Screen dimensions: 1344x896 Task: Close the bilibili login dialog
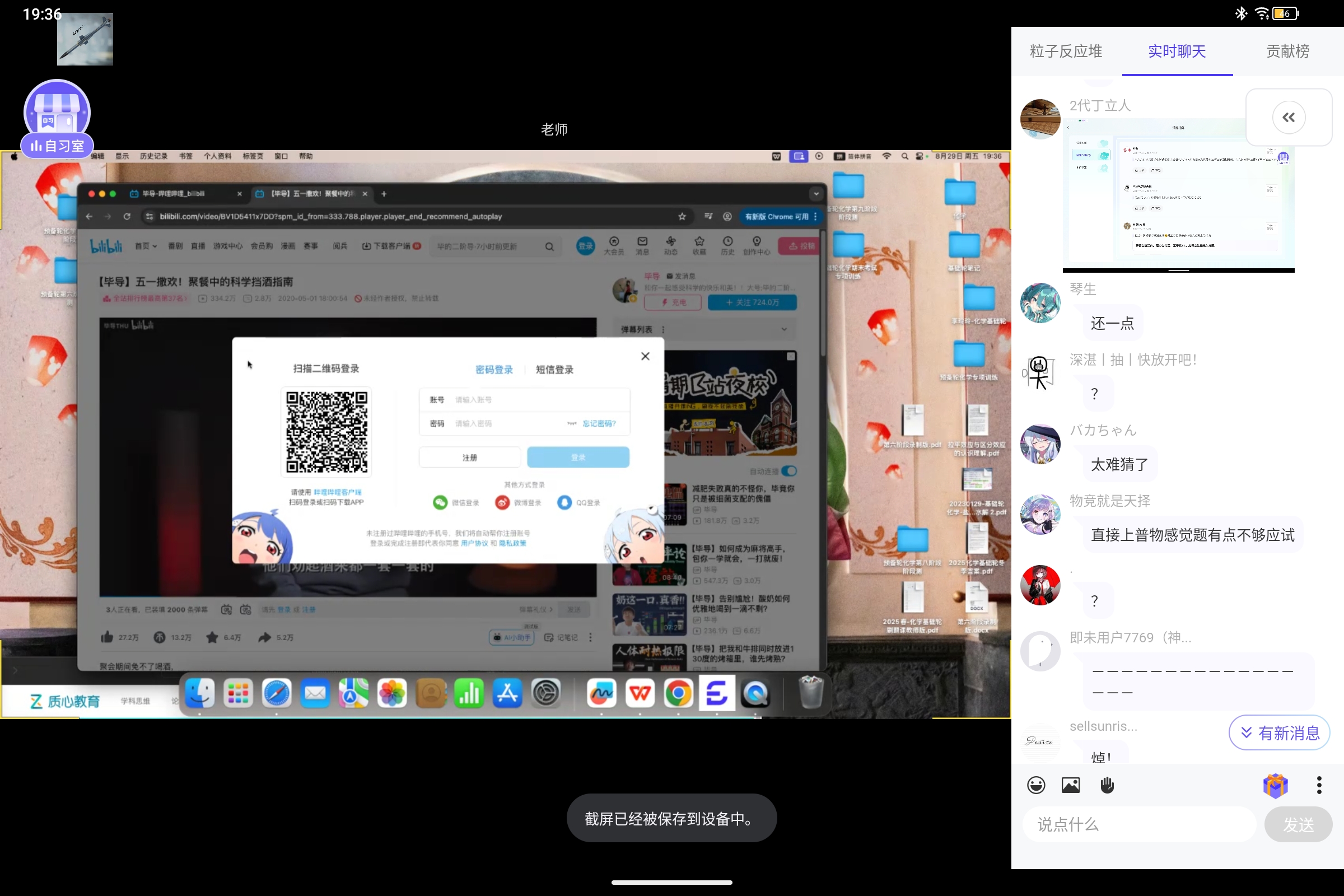click(x=645, y=356)
